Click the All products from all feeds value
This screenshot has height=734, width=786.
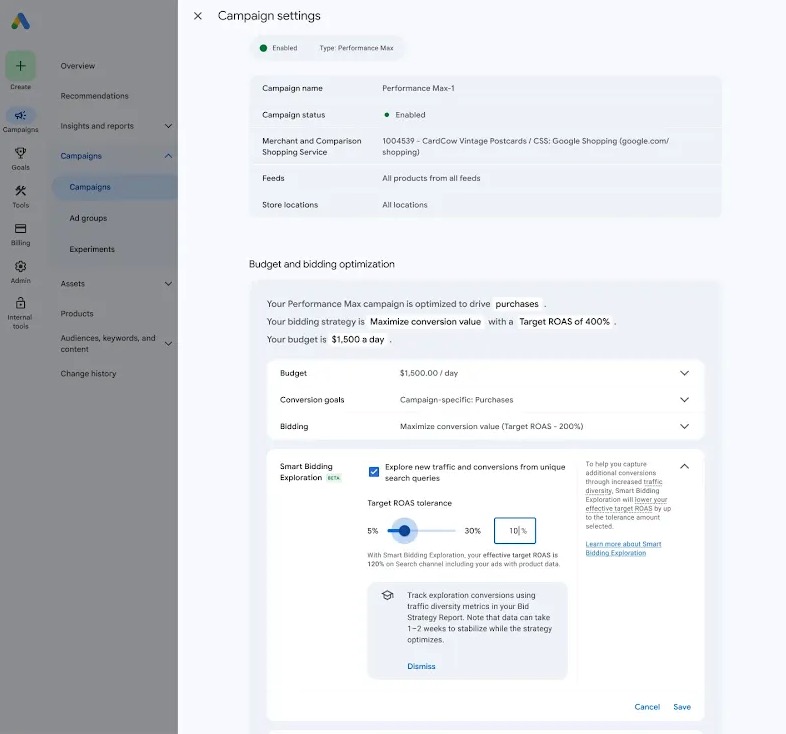(431, 178)
